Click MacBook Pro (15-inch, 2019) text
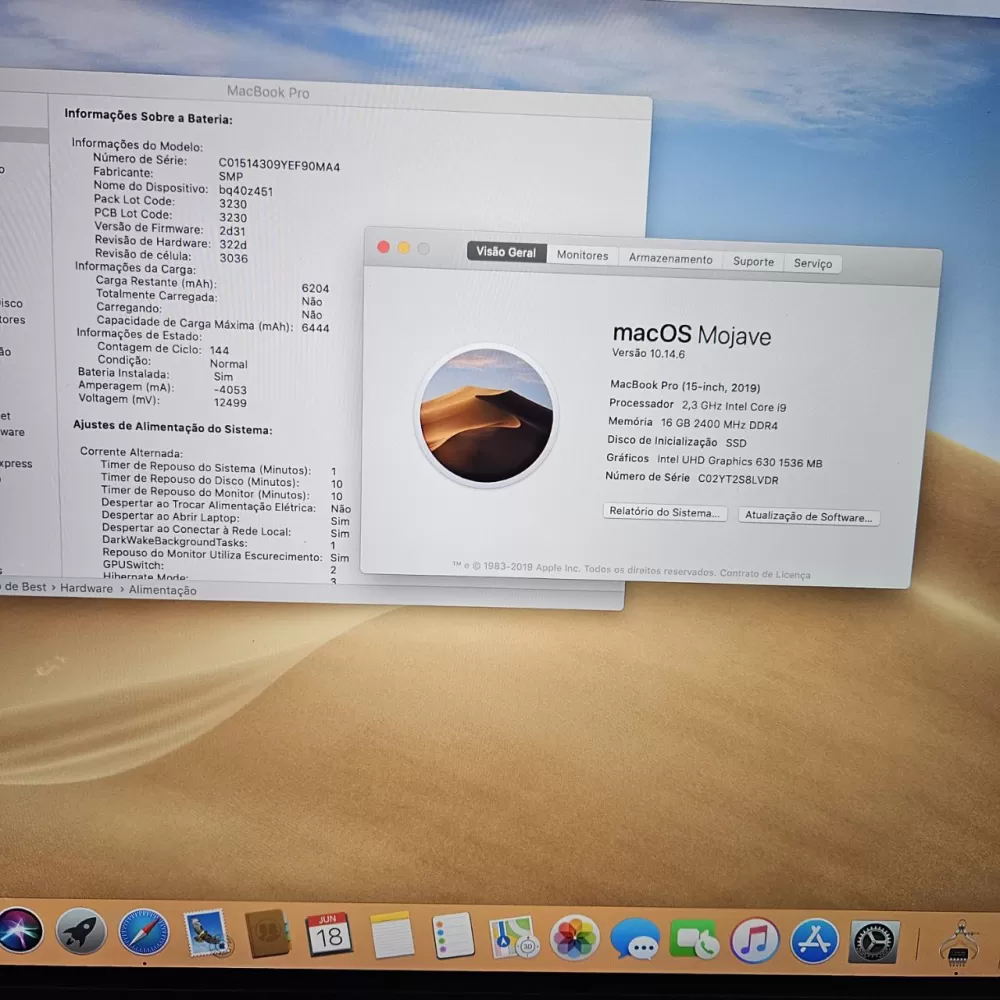 tap(685, 386)
